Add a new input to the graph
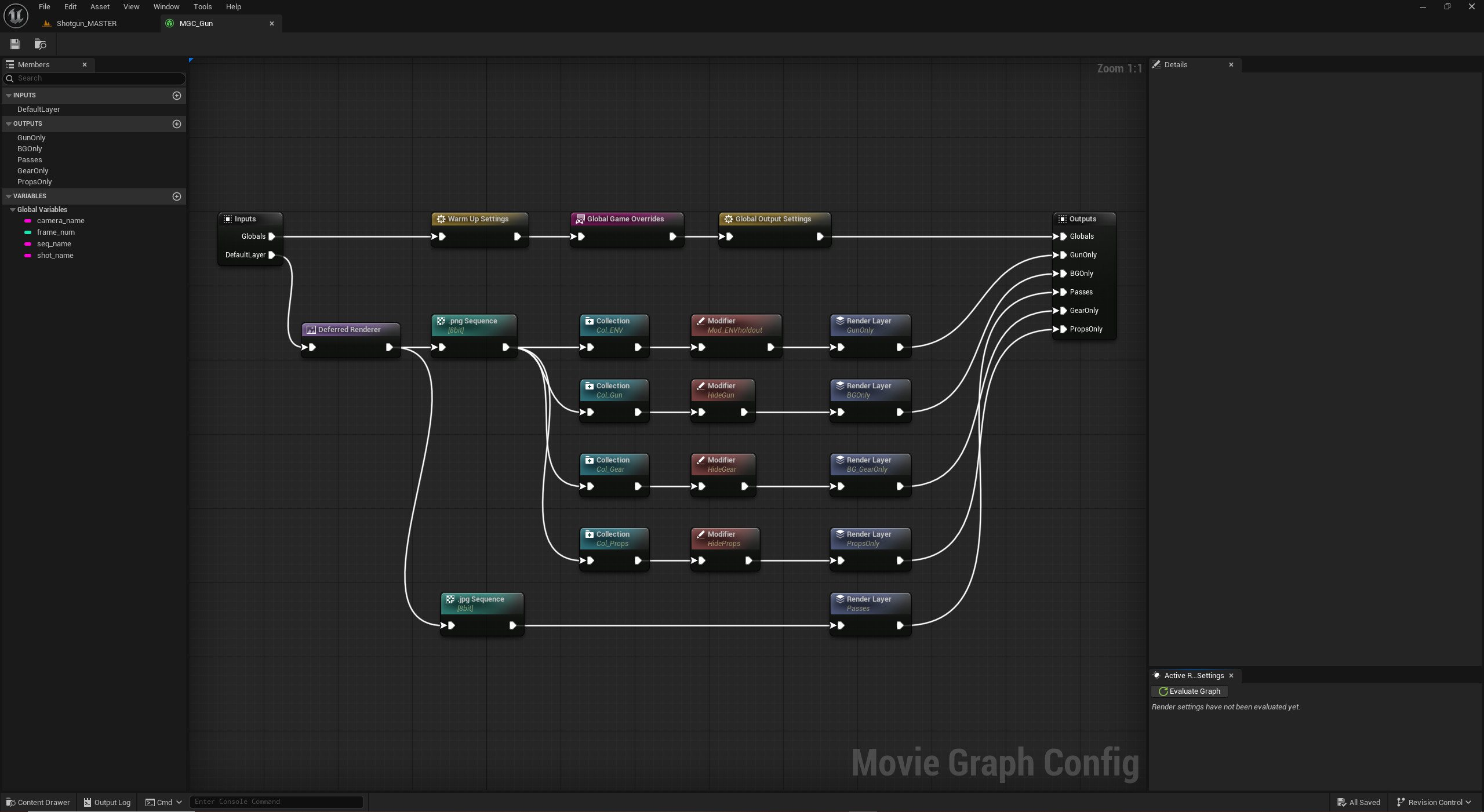This screenshot has width=1484, height=812. (x=177, y=96)
